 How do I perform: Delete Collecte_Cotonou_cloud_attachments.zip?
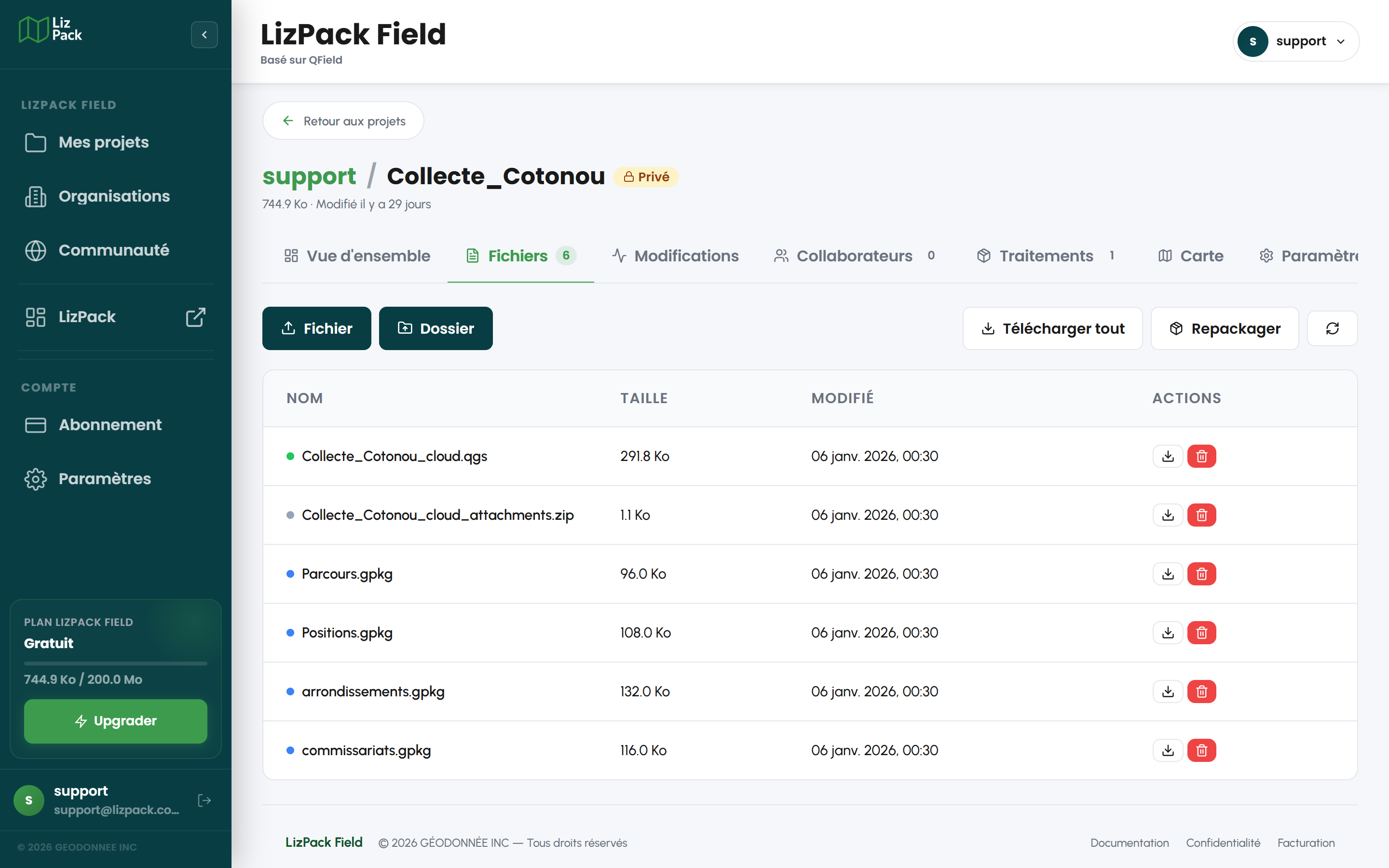1202,515
